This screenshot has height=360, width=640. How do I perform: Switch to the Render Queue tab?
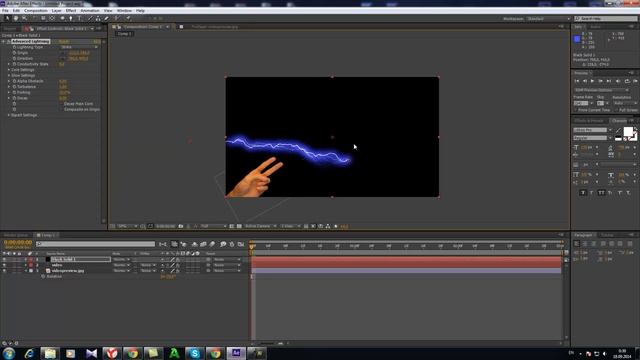(x=16, y=235)
